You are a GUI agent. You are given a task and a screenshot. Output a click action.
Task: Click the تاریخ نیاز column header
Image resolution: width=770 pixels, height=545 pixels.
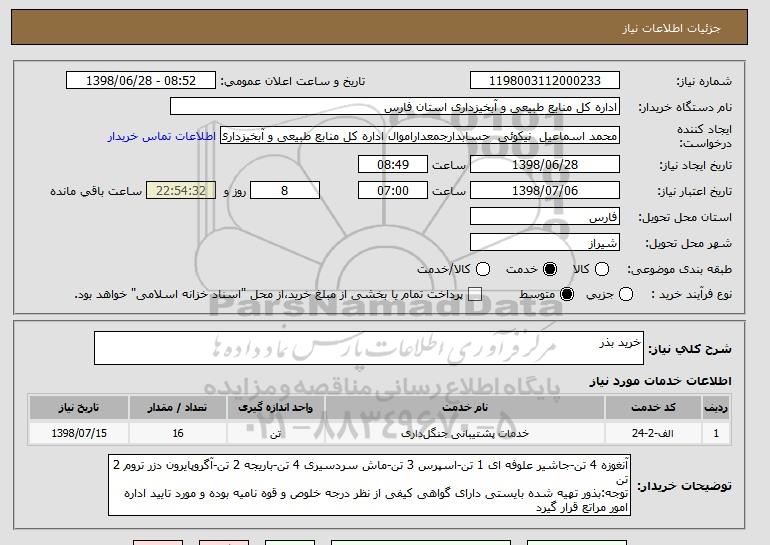(79, 408)
